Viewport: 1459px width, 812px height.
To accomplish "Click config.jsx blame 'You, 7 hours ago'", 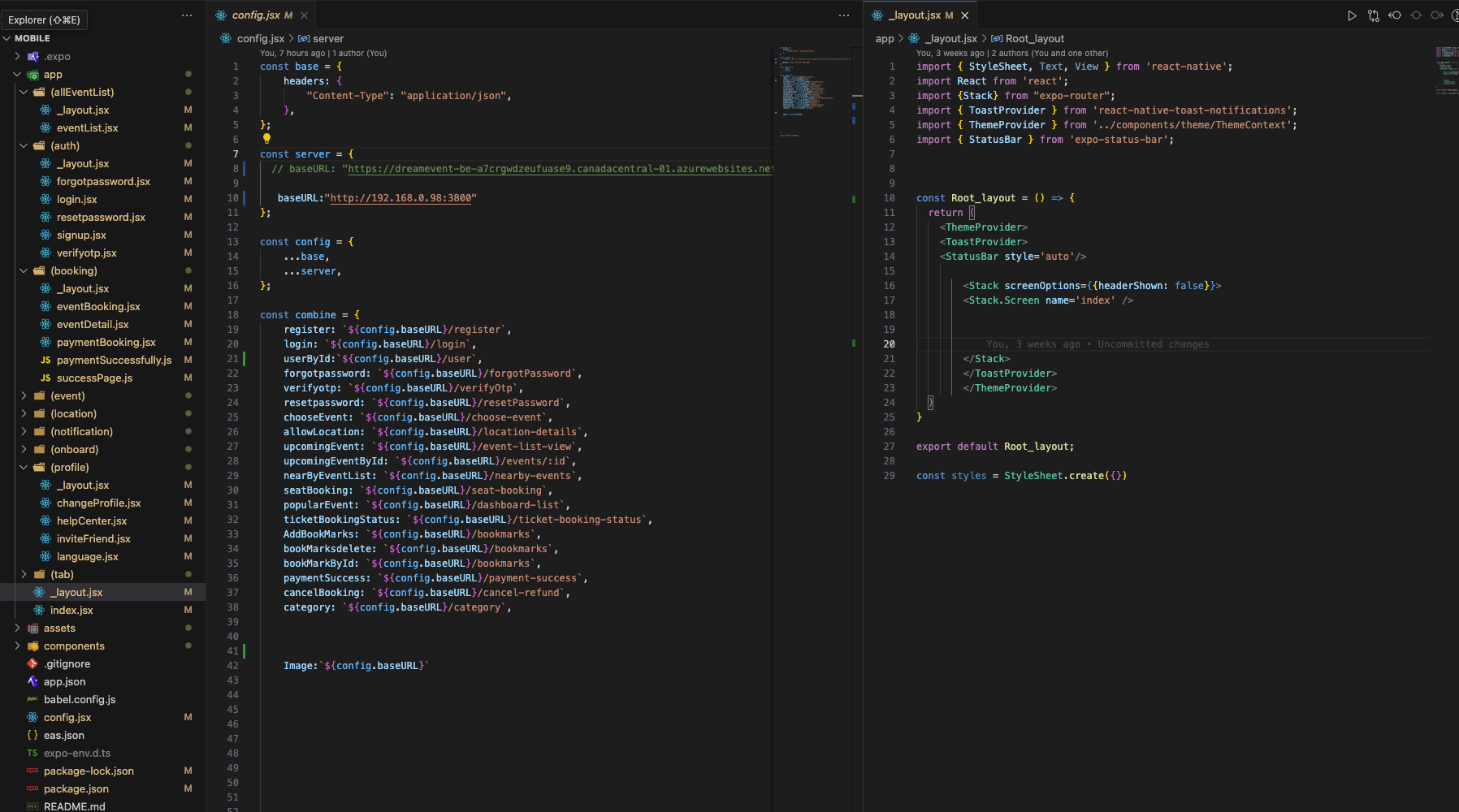I will pyautogui.click(x=292, y=53).
